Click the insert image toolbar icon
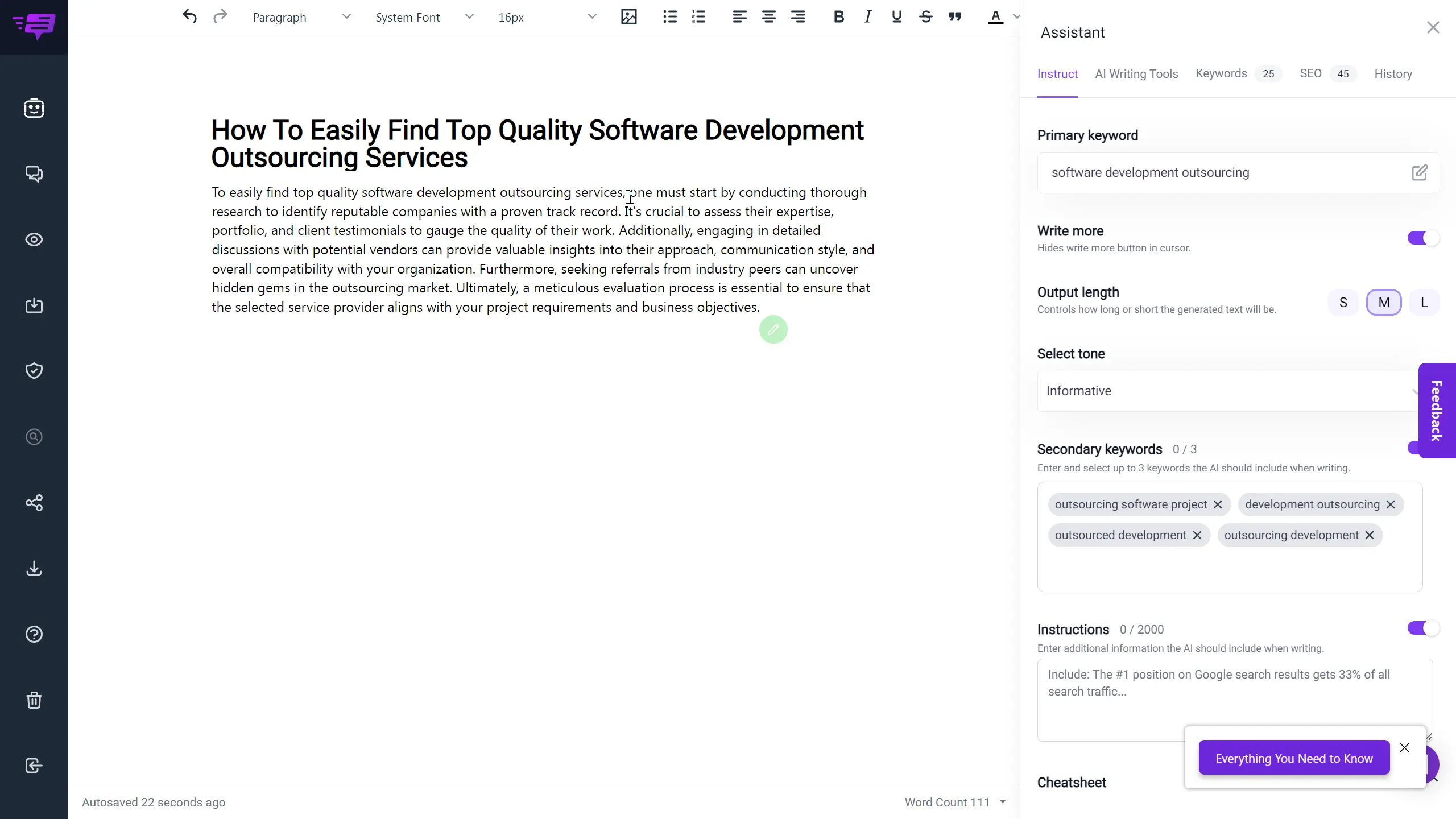 tap(628, 17)
